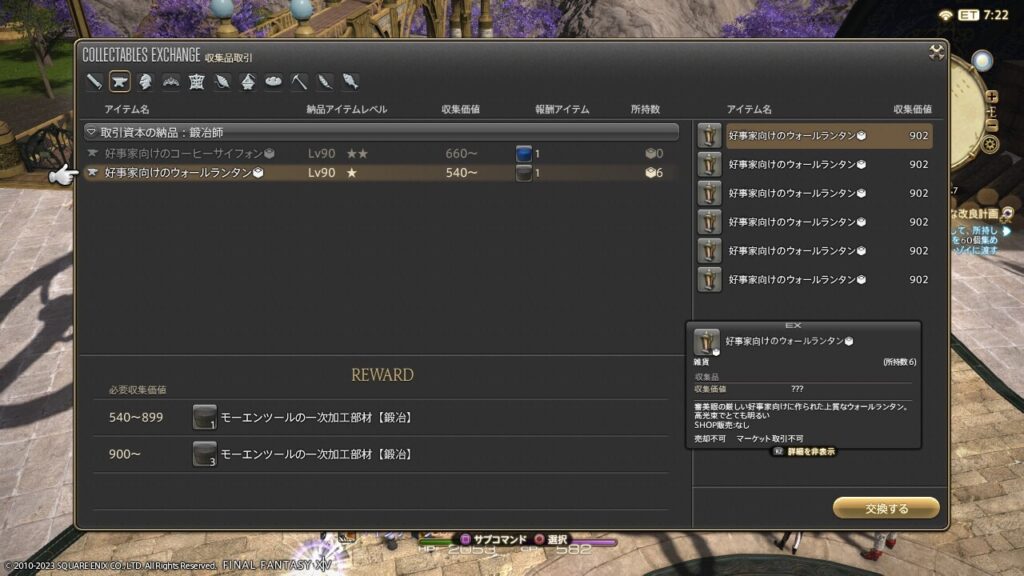The width and height of the screenshot is (1024, 576).
Task: Open the Goldsmith class icon tab
Action: pos(171,82)
